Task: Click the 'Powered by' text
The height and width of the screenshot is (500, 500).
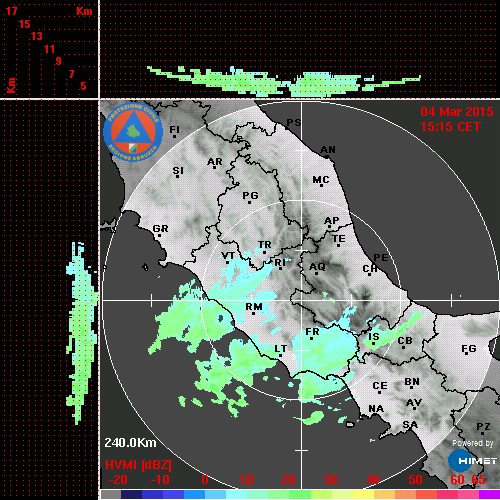Action: pos(473,443)
